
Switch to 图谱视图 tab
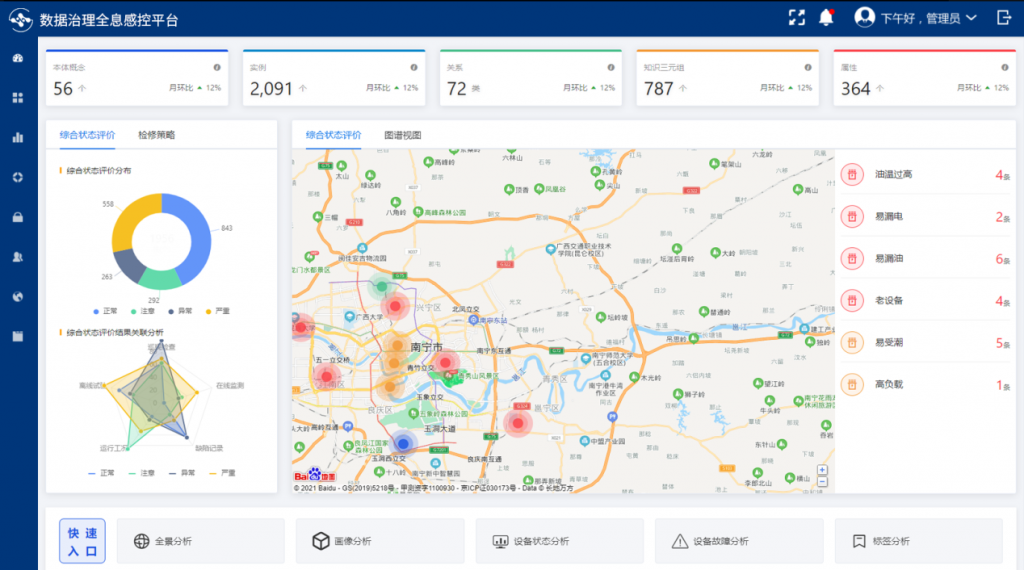click(x=403, y=134)
